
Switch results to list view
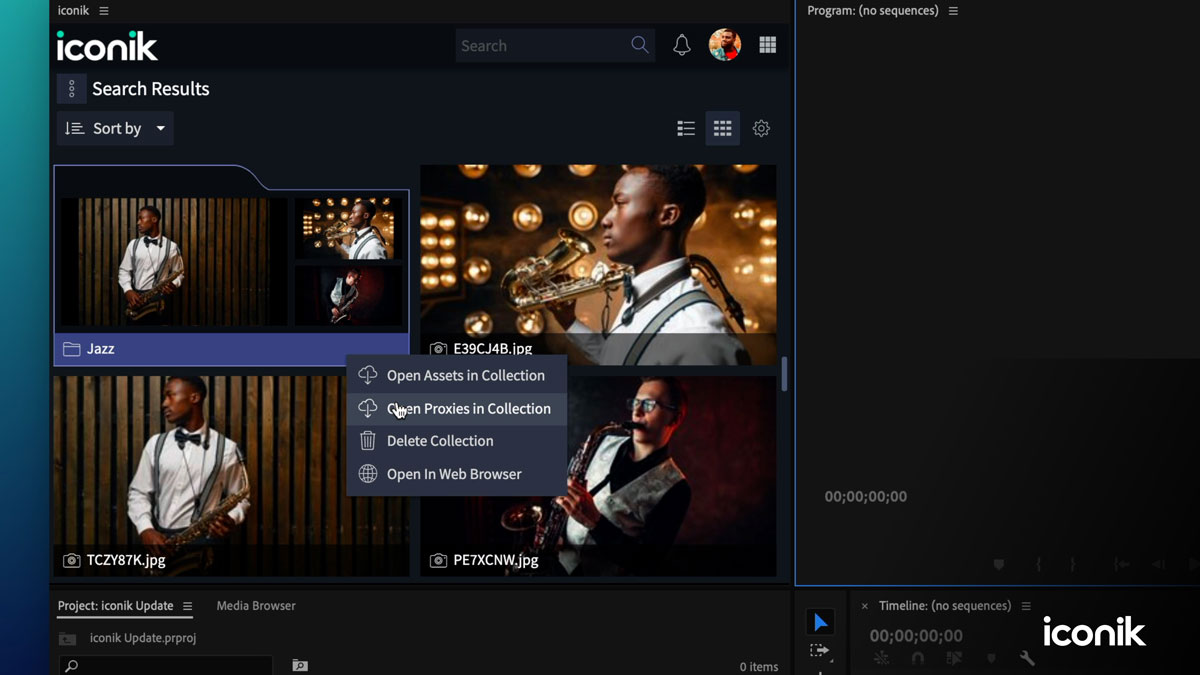coord(685,128)
